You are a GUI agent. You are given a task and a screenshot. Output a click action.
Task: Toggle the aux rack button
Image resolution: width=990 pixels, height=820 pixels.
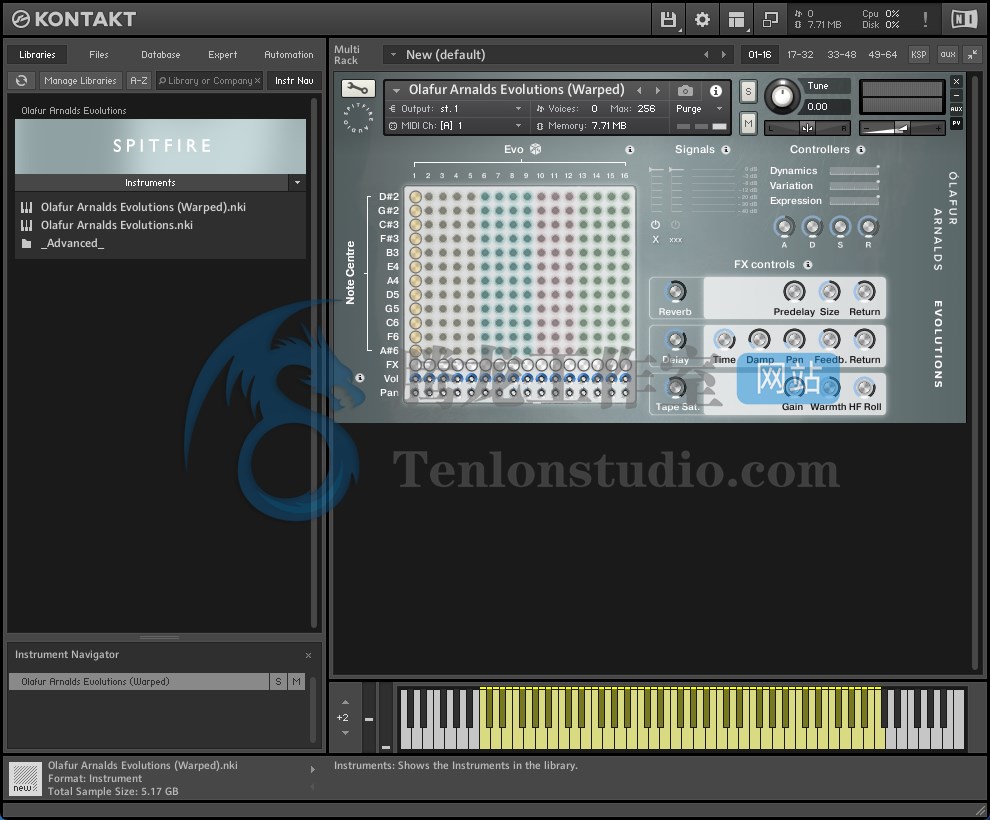(948, 55)
